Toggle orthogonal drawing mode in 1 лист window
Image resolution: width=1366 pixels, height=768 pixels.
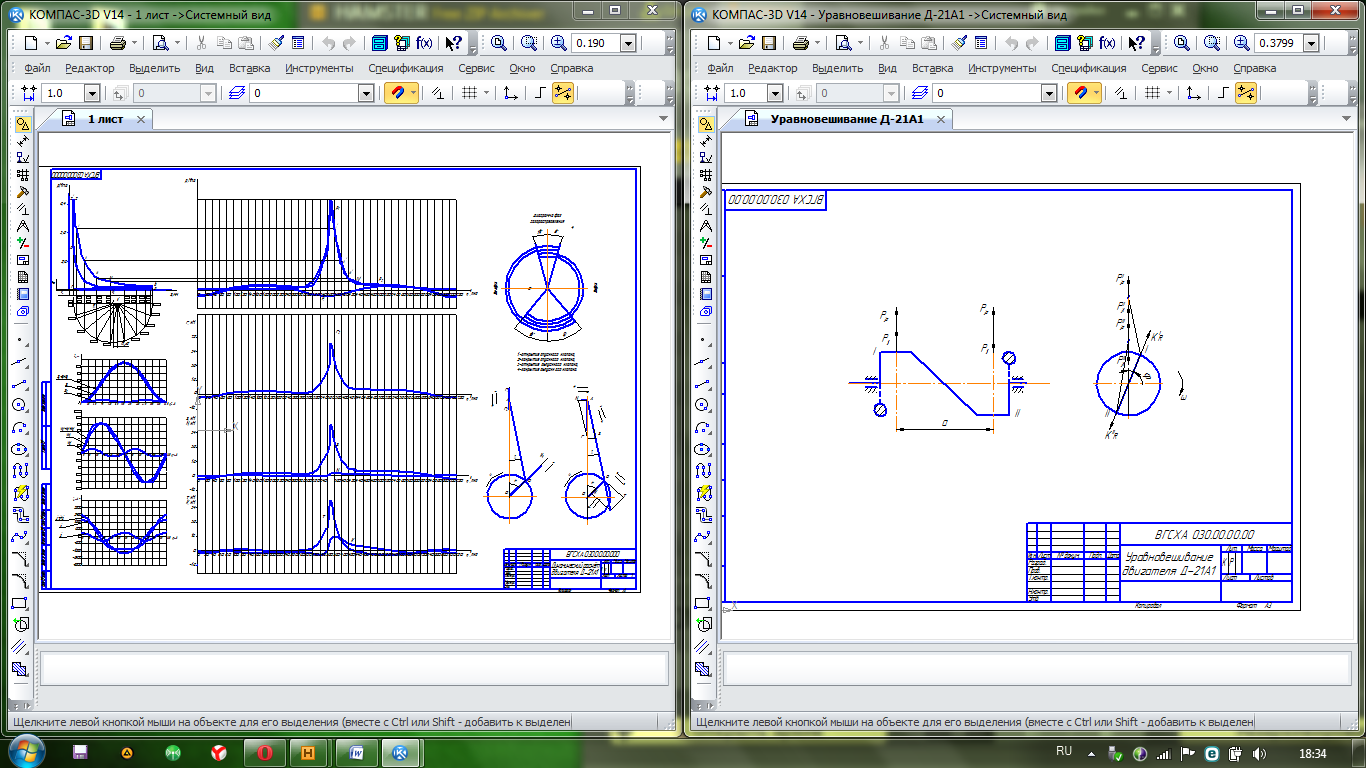coord(540,92)
